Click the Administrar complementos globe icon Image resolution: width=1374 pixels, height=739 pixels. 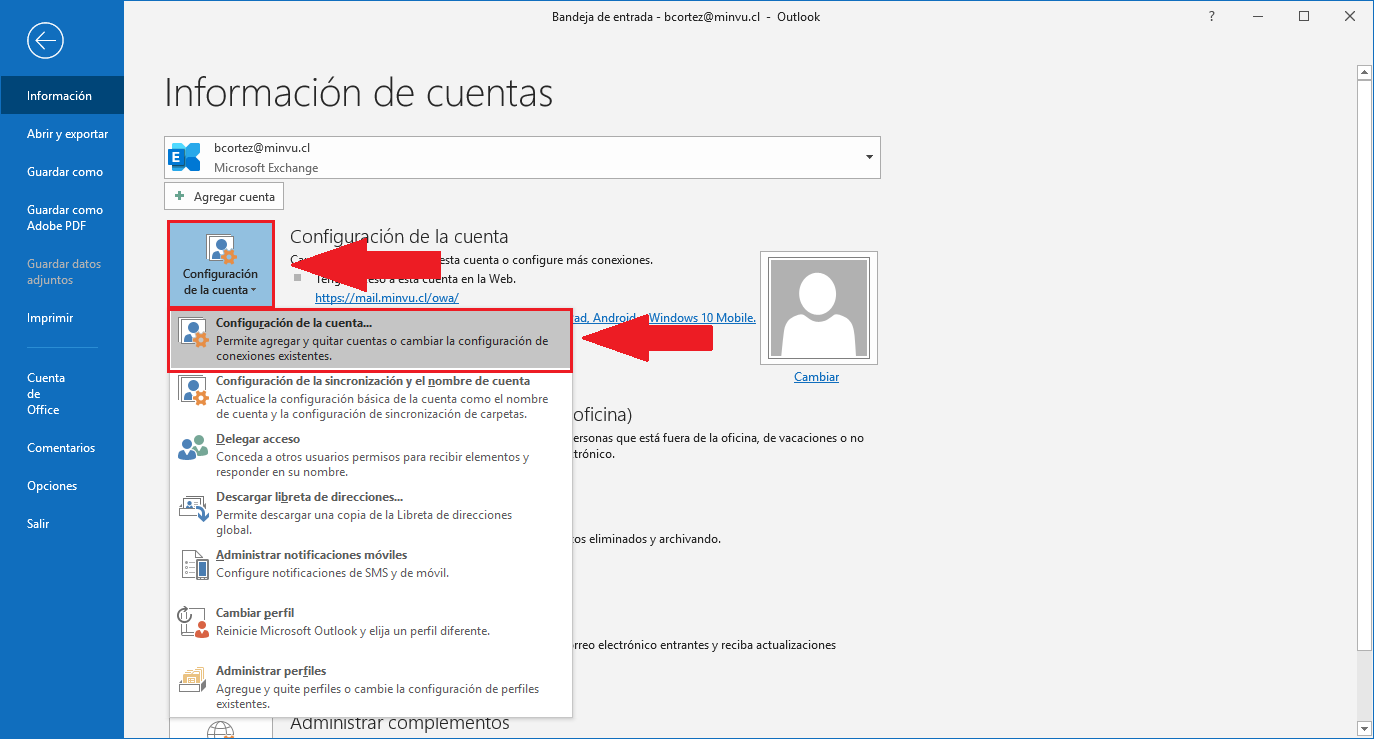coord(220,730)
